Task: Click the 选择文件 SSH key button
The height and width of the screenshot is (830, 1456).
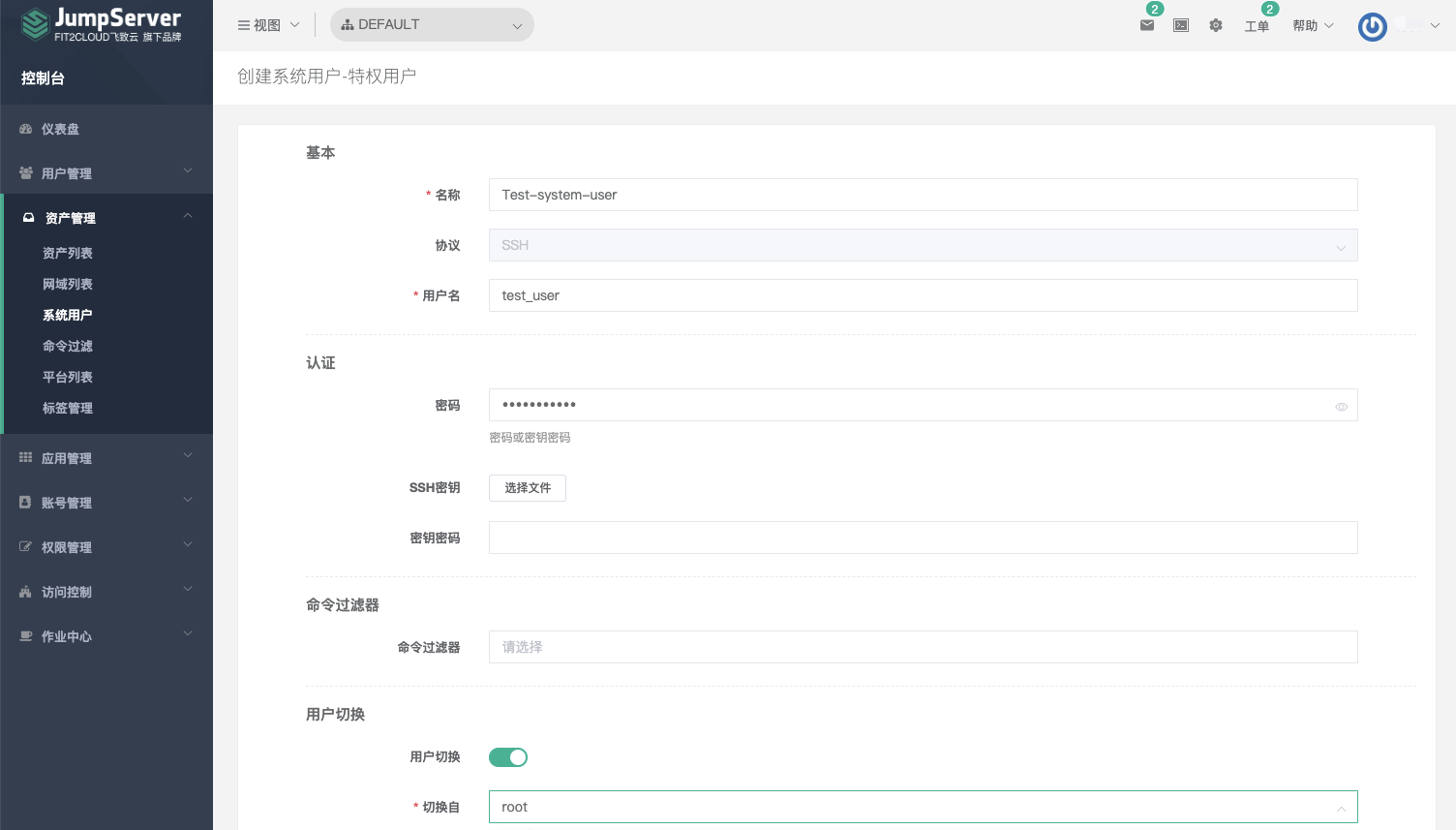Action: 527,488
